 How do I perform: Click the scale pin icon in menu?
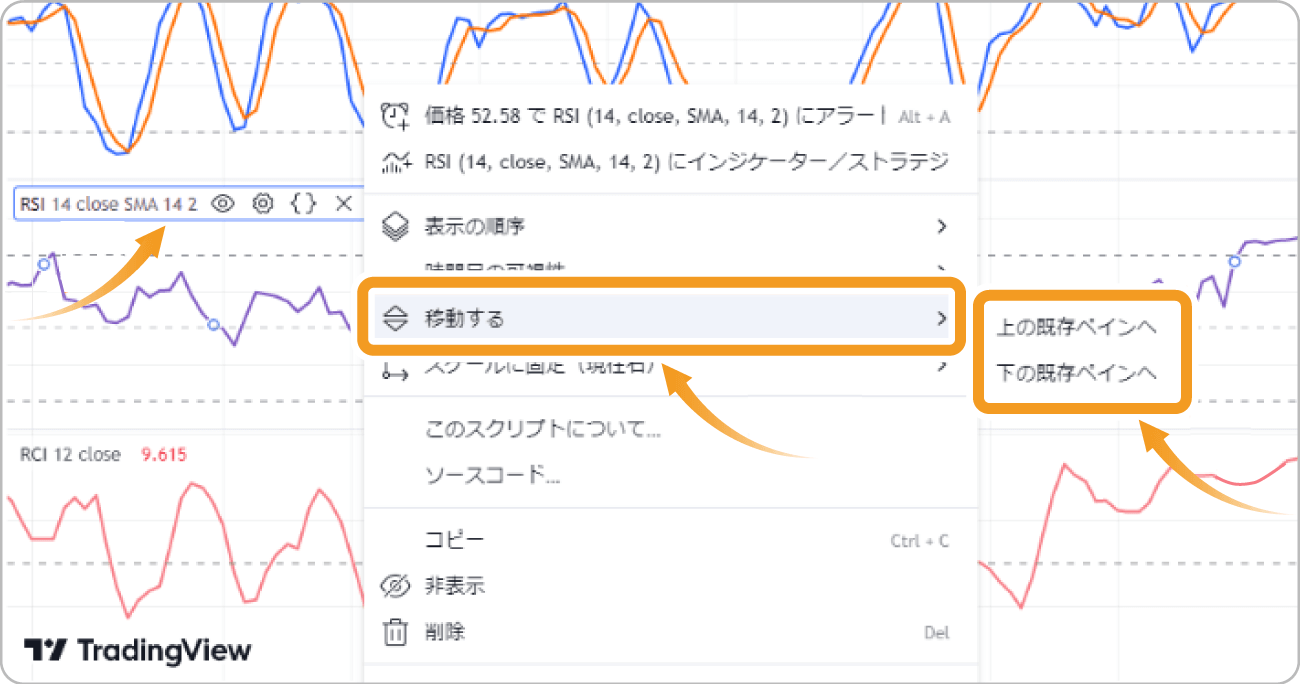(x=397, y=372)
